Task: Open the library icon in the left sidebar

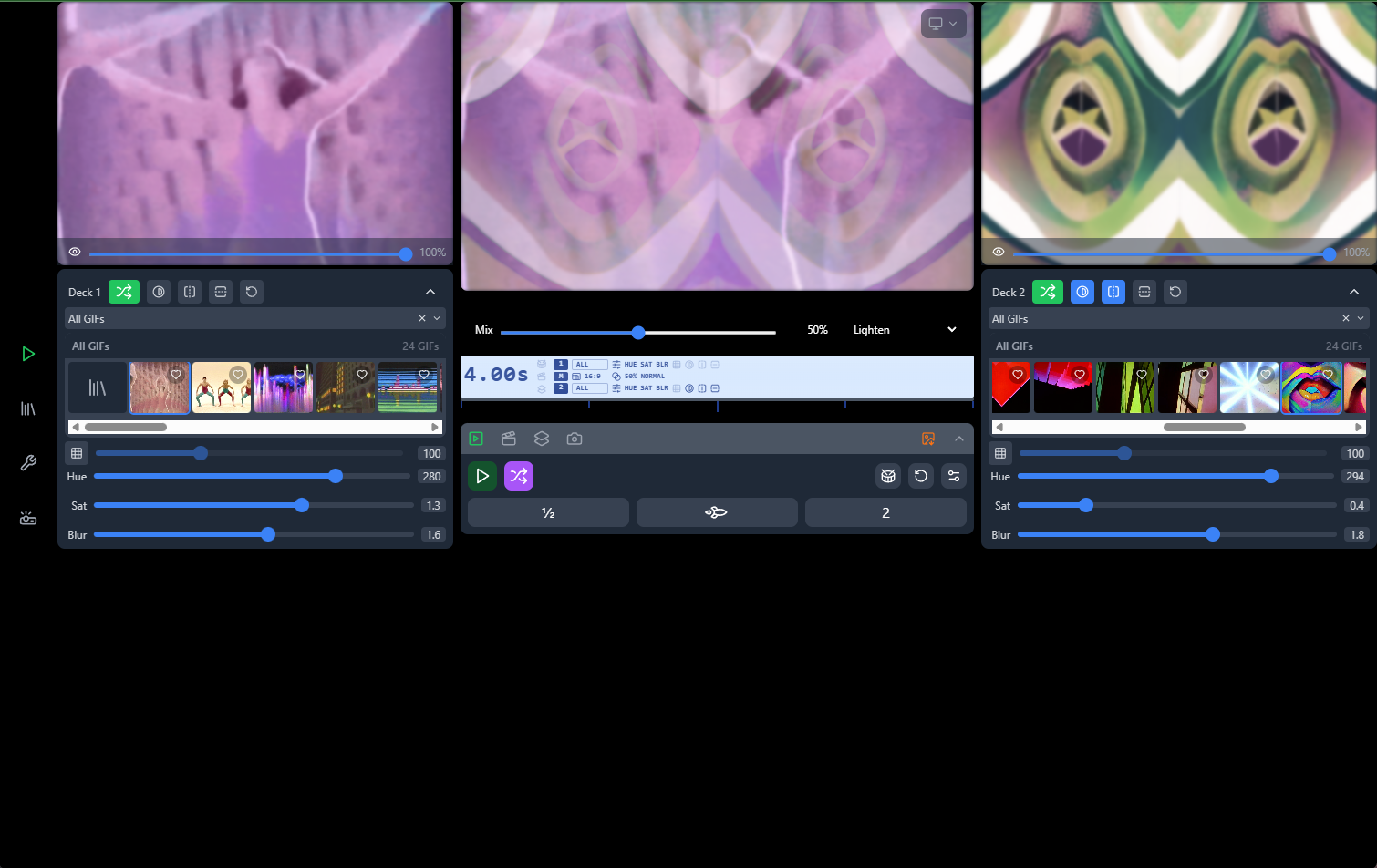Action: [28, 408]
